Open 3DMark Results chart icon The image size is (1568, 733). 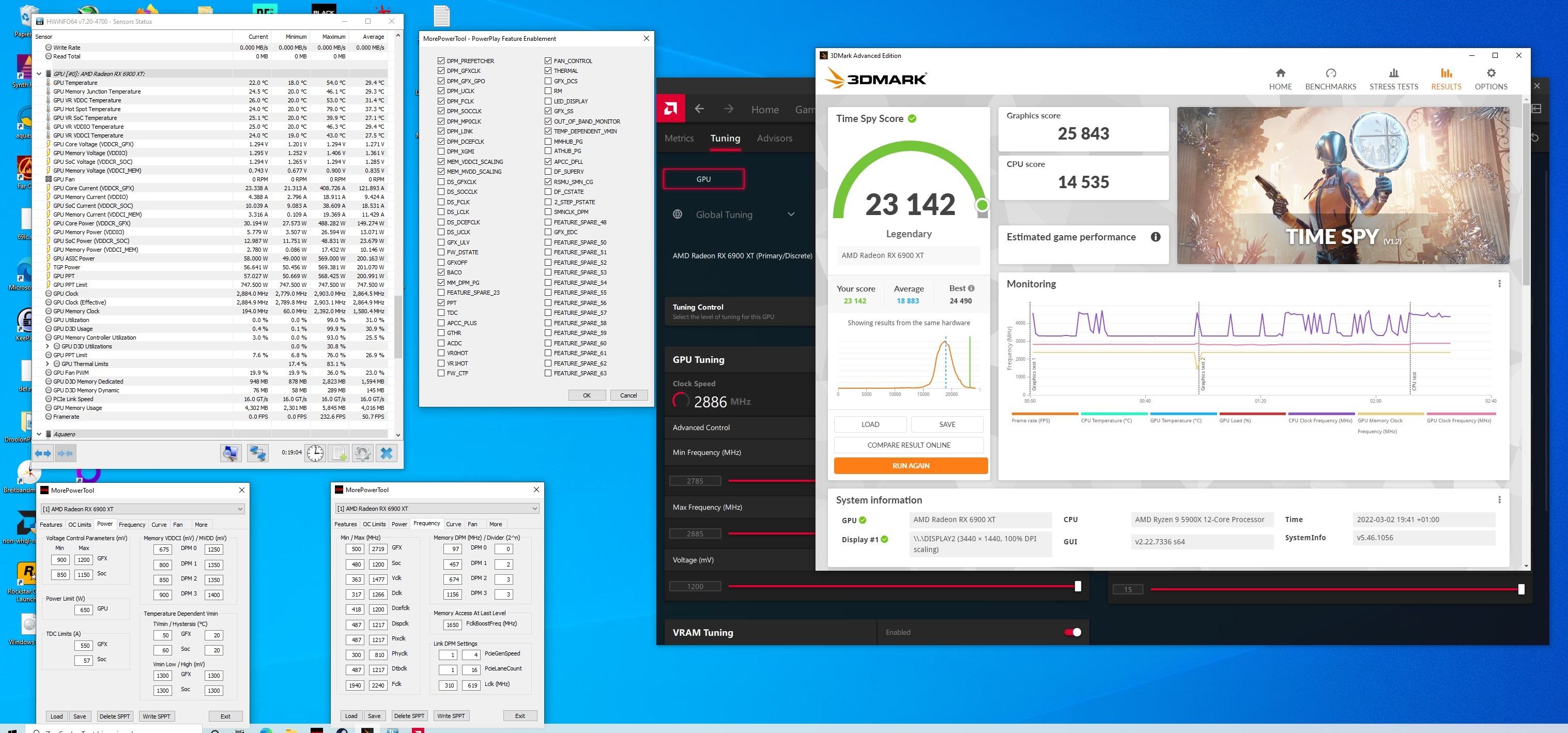(1446, 73)
